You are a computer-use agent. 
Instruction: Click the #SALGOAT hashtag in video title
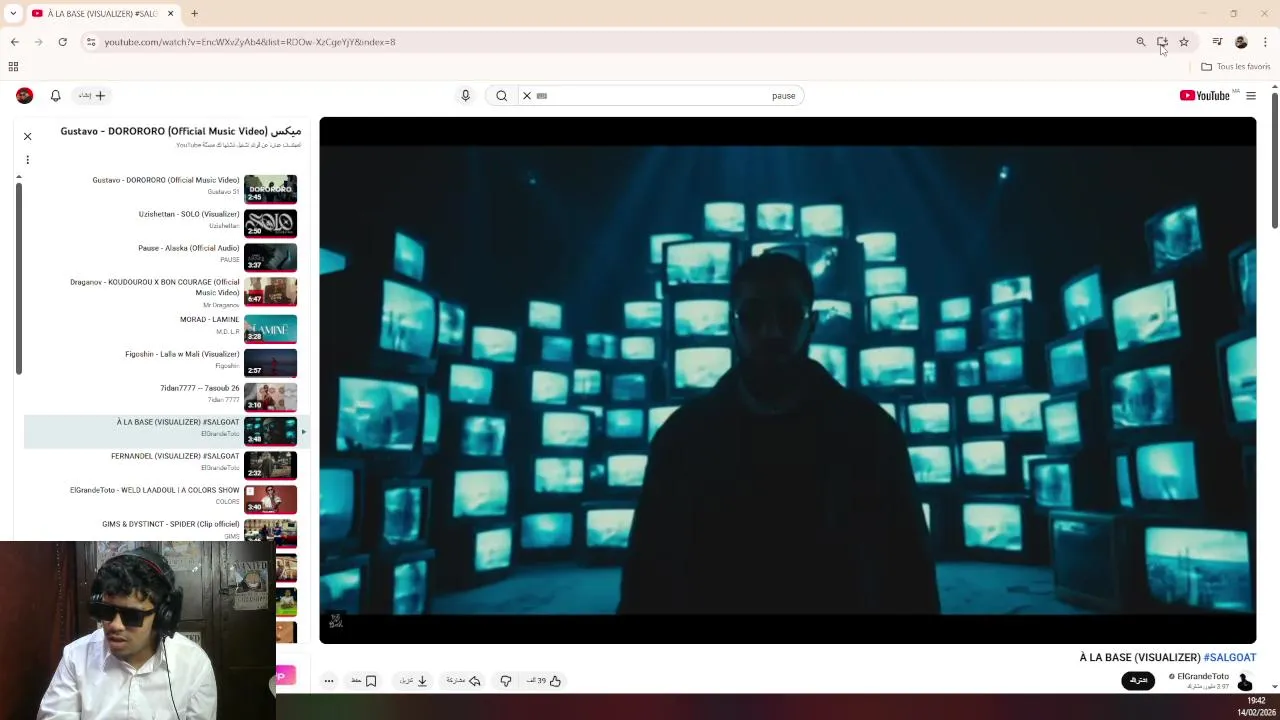tap(1230, 657)
